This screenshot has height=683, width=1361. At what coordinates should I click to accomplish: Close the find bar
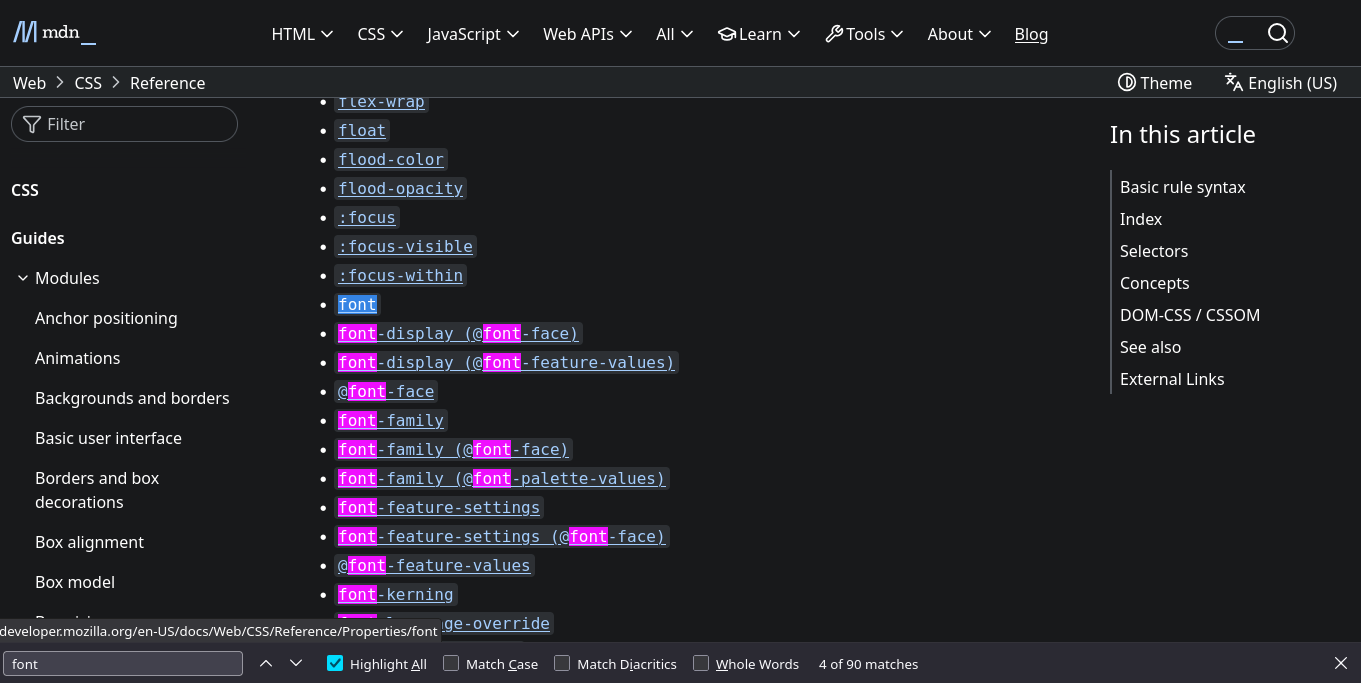pyautogui.click(x=1341, y=664)
